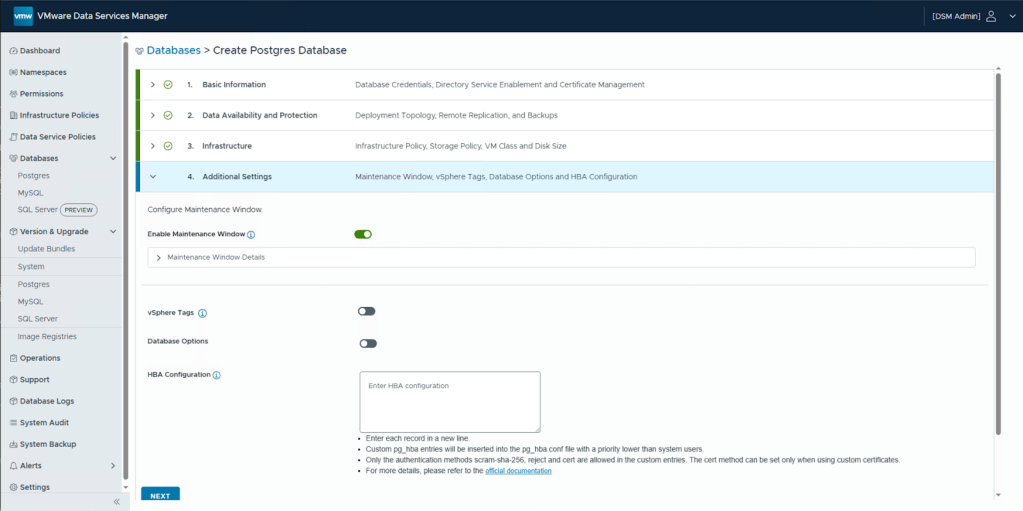1023x511 pixels.
Task: Click the Infrastructure step title
Action: click(x=227, y=146)
